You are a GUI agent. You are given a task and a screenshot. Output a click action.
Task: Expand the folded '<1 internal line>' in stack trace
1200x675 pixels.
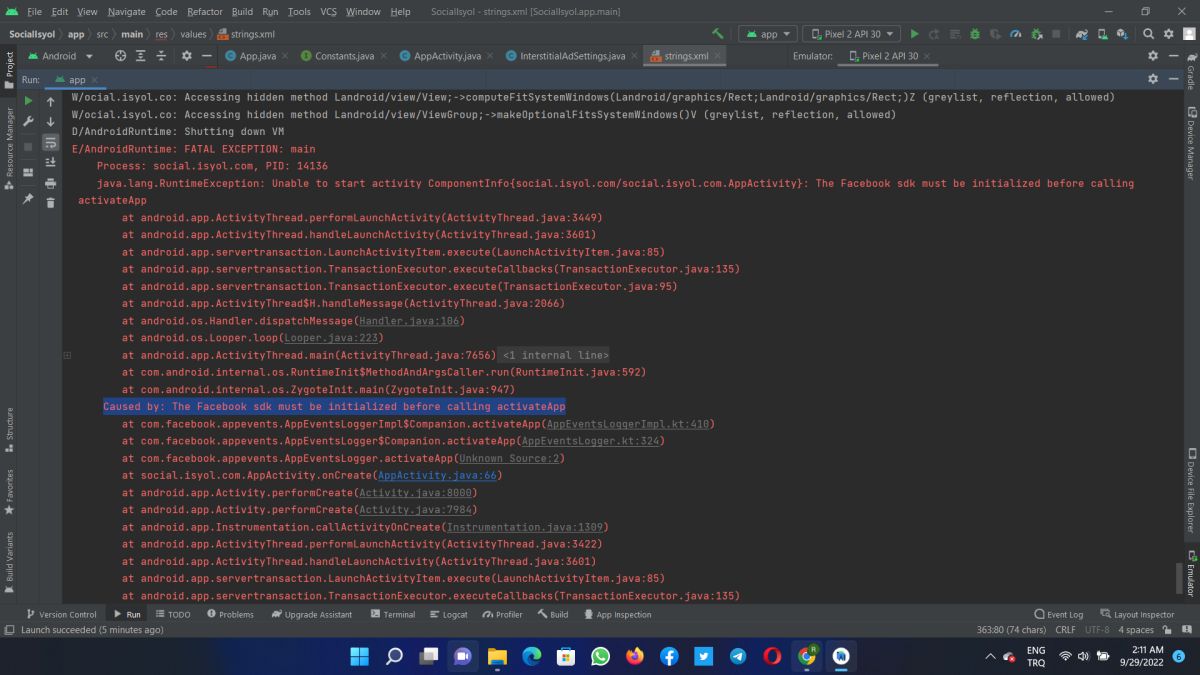[554, 355]
